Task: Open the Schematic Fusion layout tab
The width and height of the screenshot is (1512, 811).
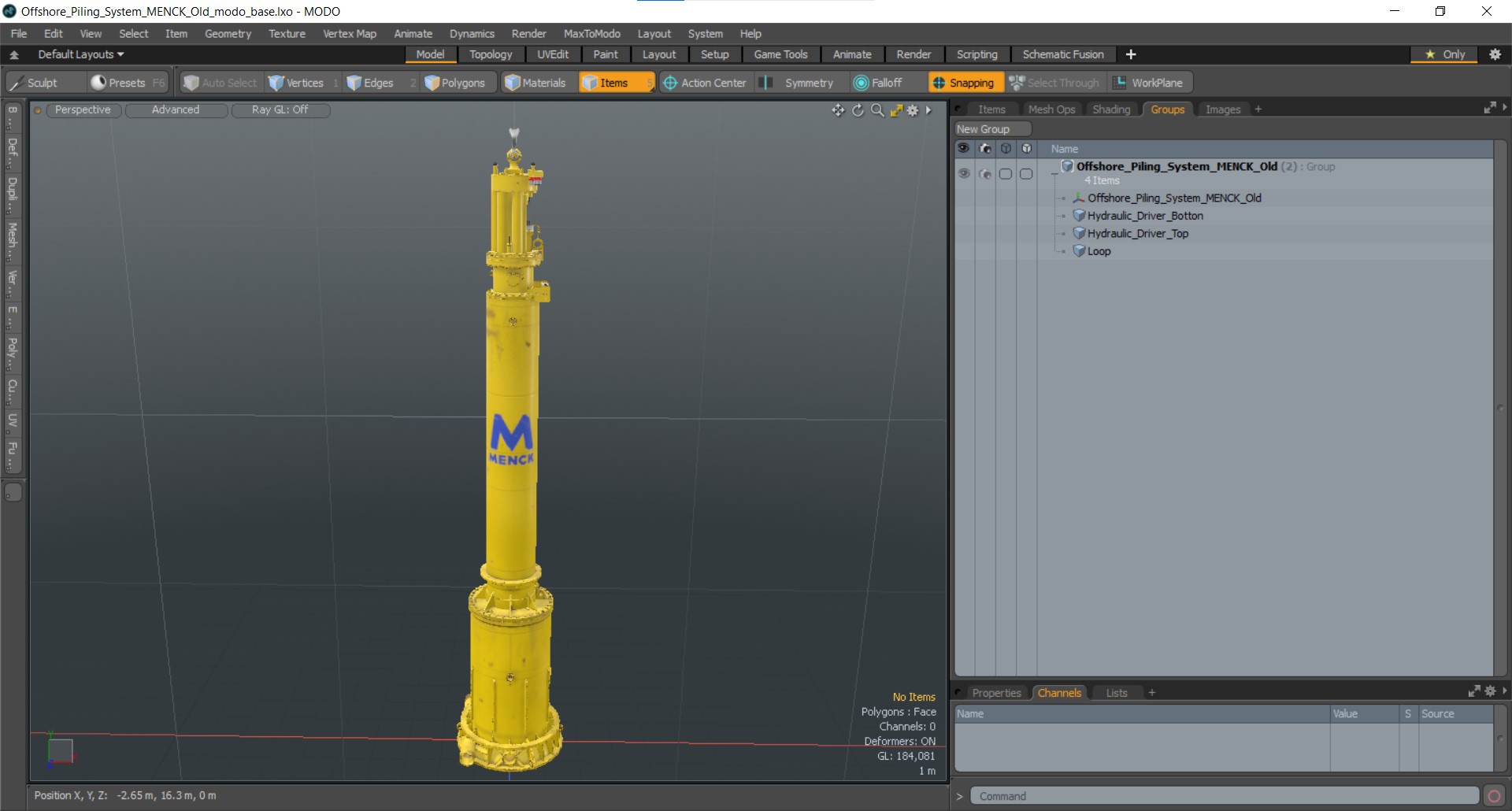Action: pyautogui.click(x=1063, y=54)
